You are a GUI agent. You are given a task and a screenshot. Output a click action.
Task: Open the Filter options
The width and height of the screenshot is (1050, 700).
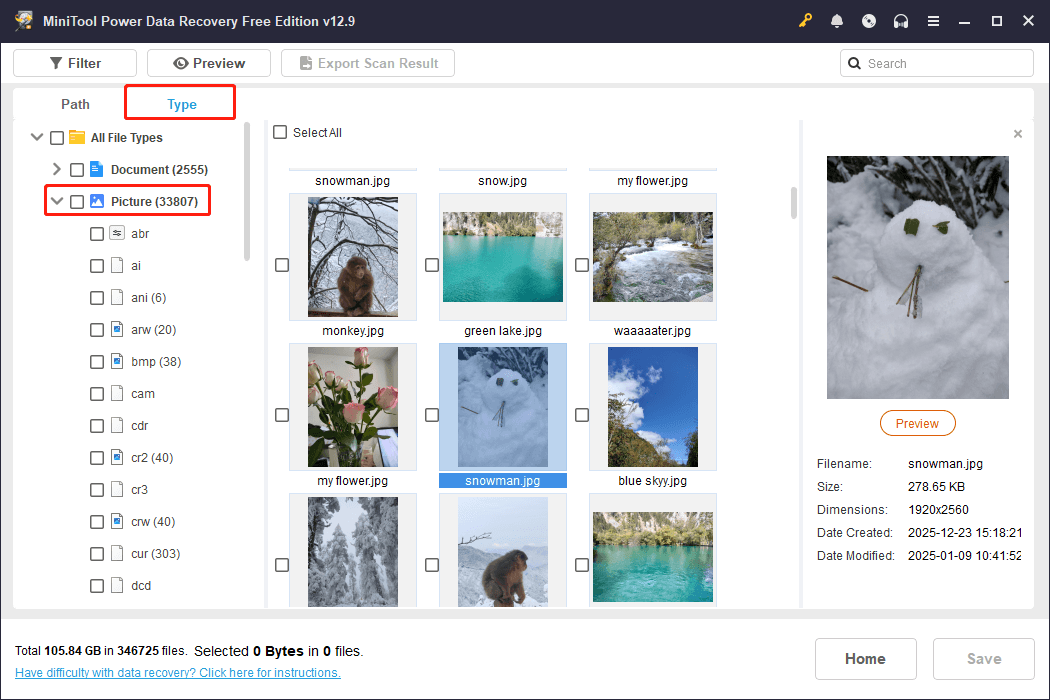click(x=75, y=63)
